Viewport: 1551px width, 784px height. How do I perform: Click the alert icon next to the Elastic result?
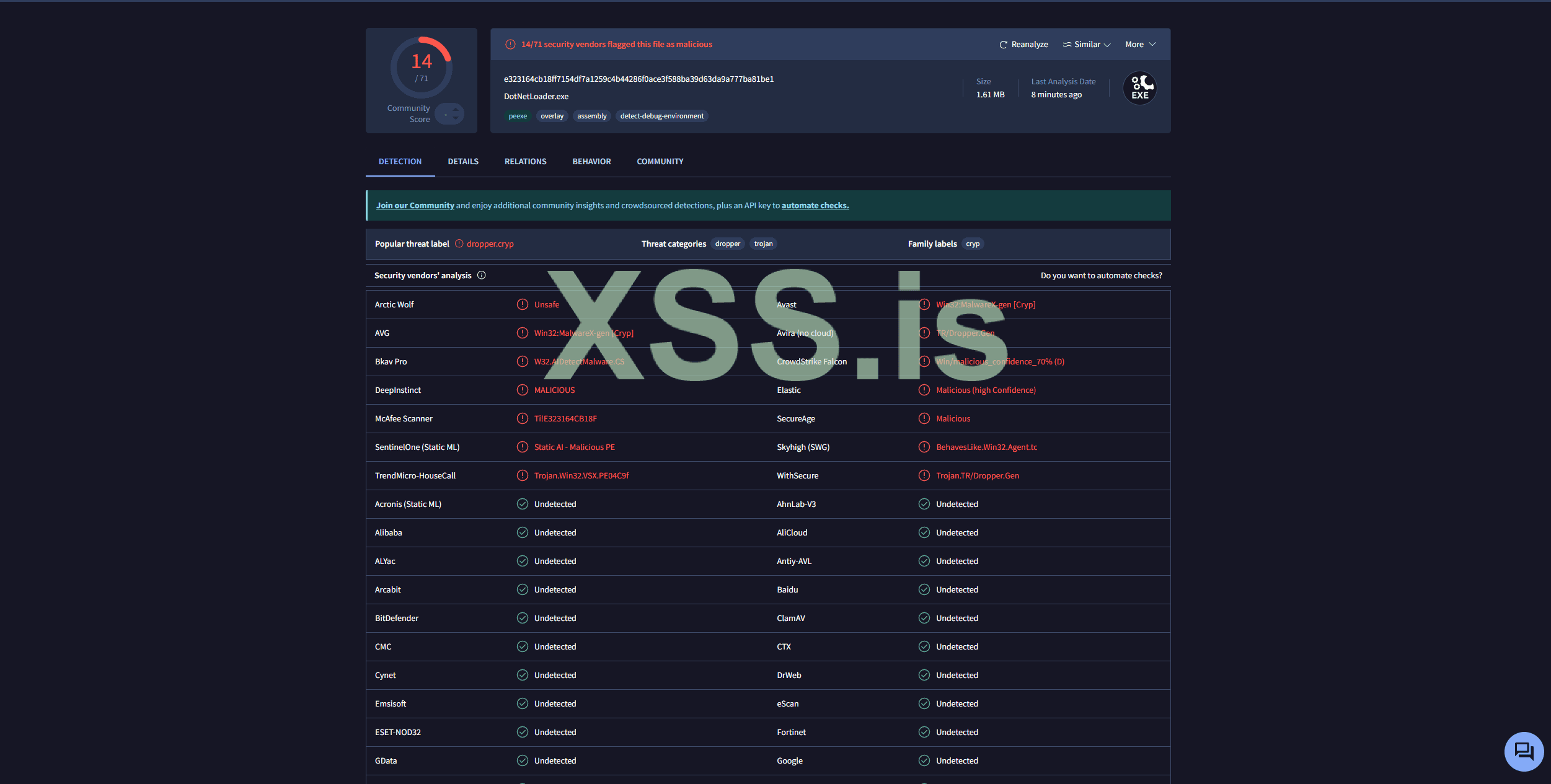924,390
